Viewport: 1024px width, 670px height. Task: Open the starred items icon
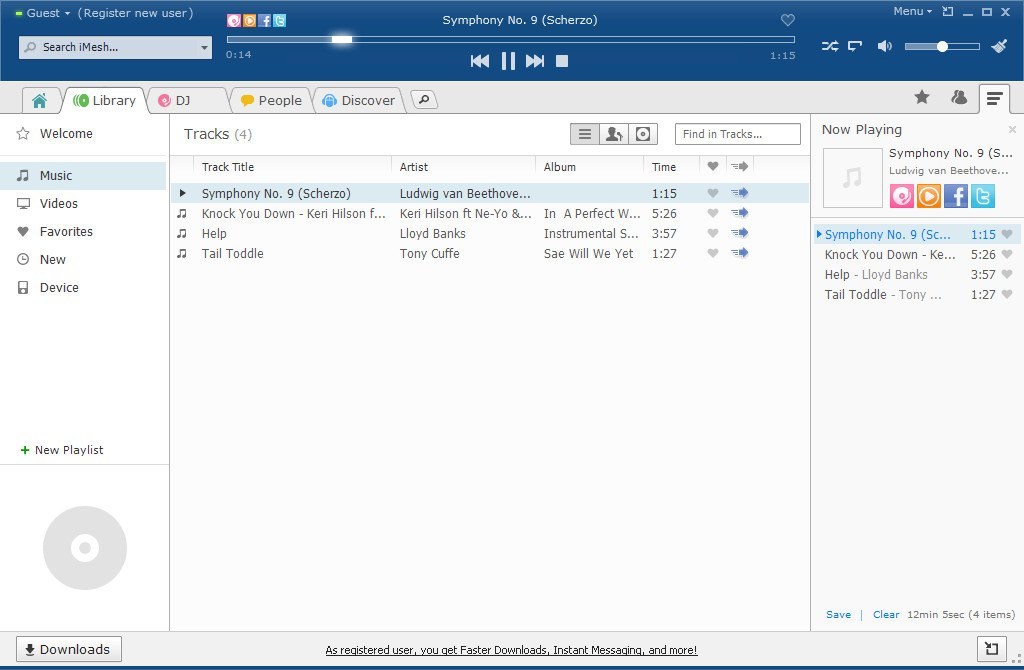click(x=922, y=97)
